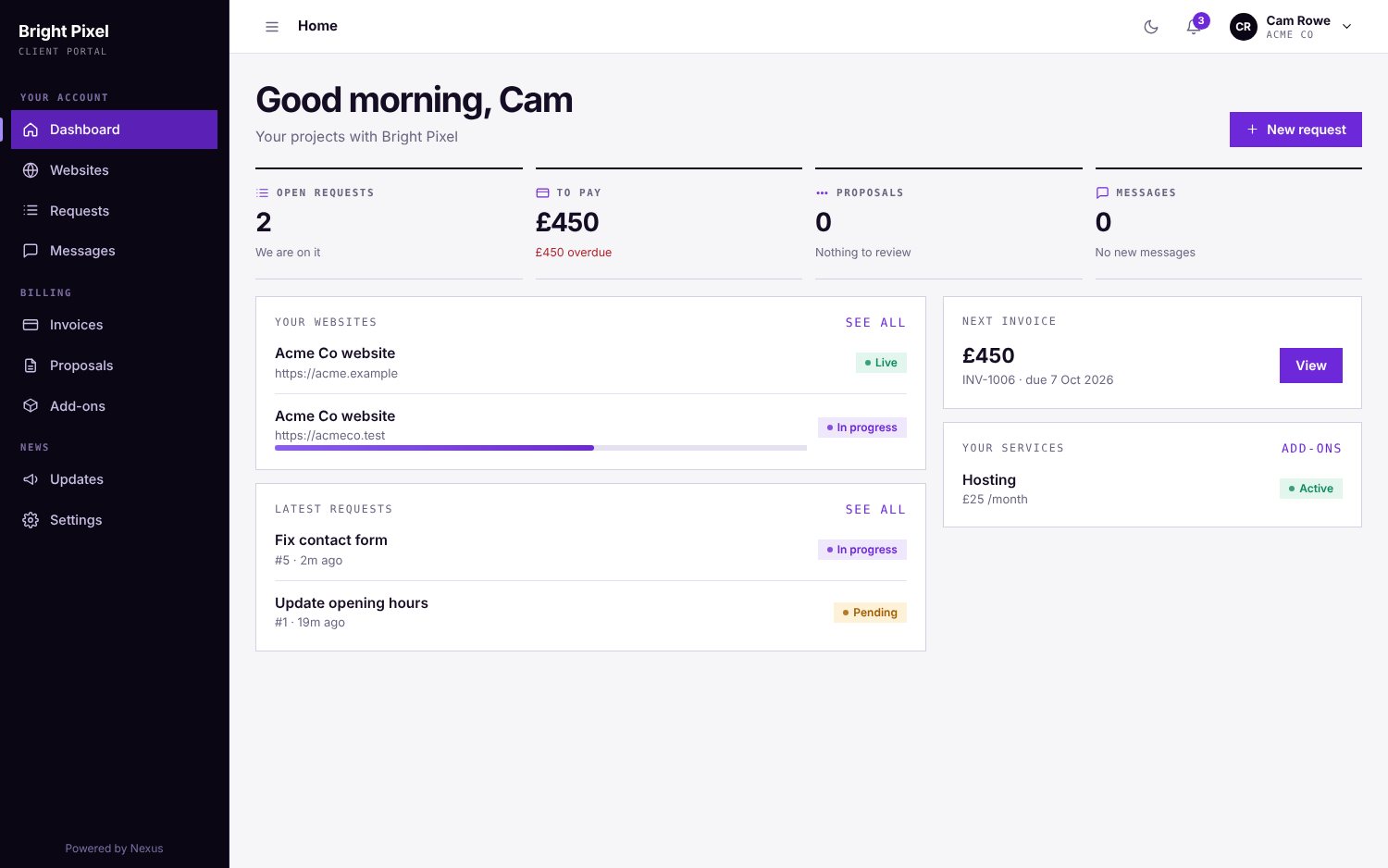
Task: View the next invoice INV-1006
Action: [x=1310, y=366]
